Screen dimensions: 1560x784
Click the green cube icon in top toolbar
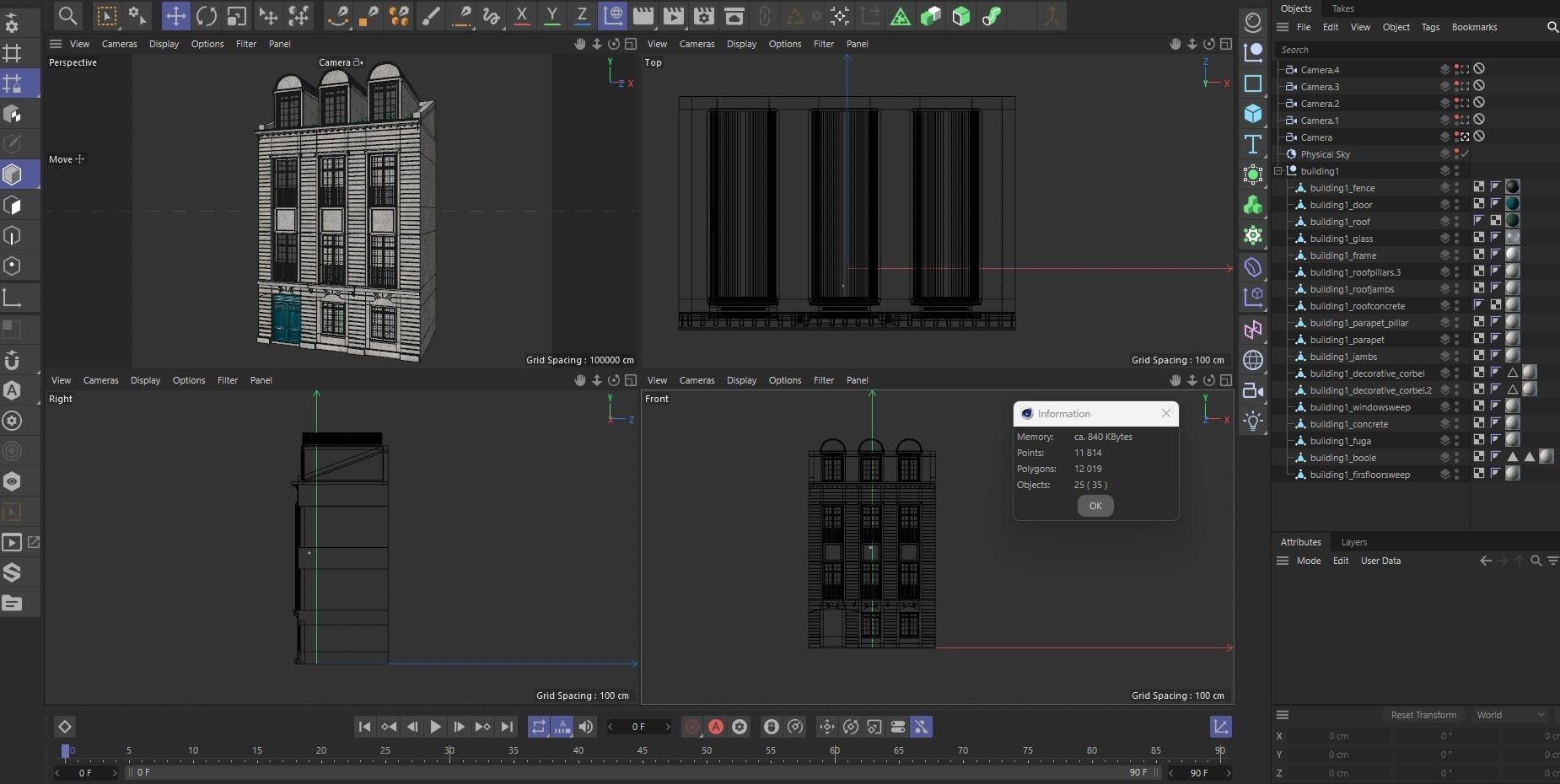(961, 15)
